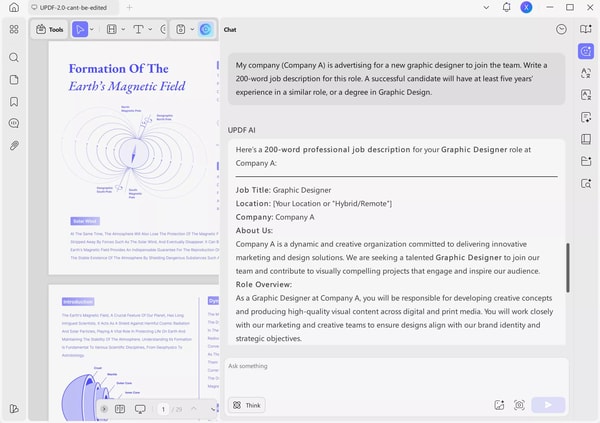The height and width of the screenshot is (423, 600).
Task: Open the attachments paperclip panel
Action: (14, 145)
